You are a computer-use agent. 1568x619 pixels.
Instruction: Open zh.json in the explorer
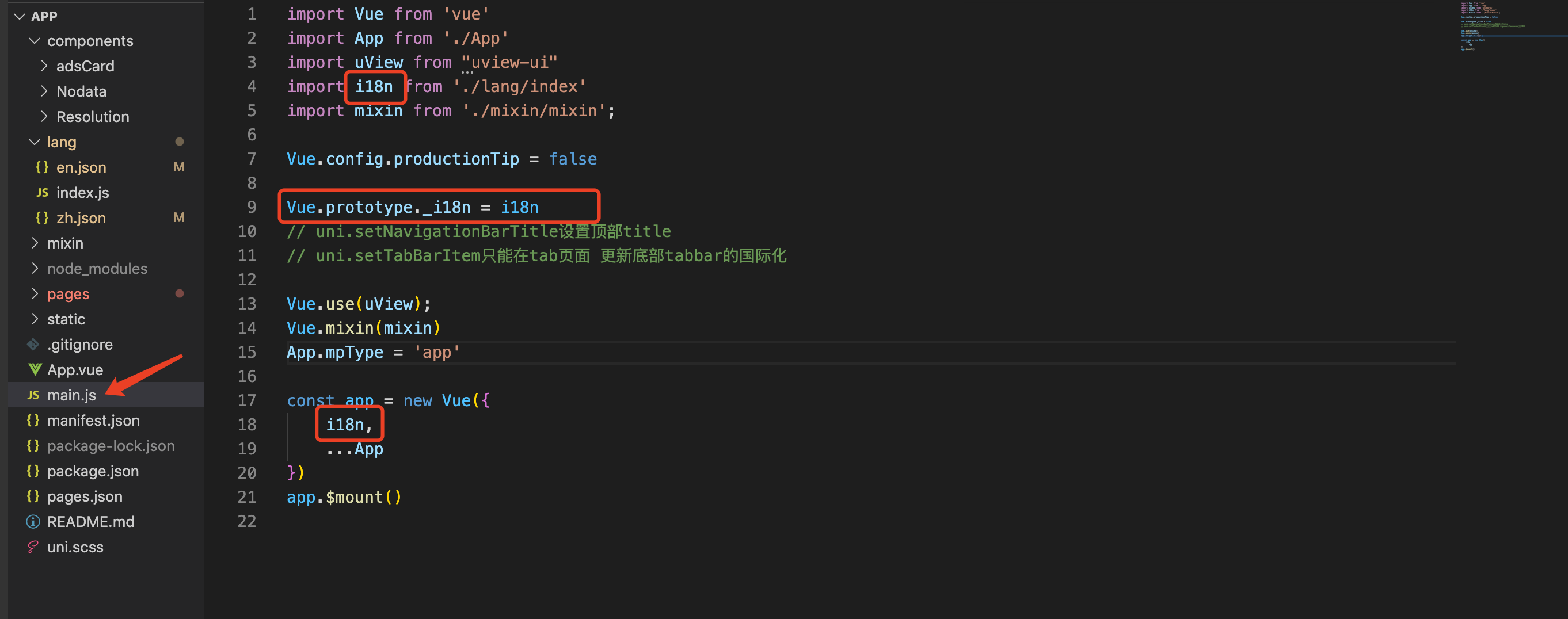pyautogui.click(x=81, y=217)
